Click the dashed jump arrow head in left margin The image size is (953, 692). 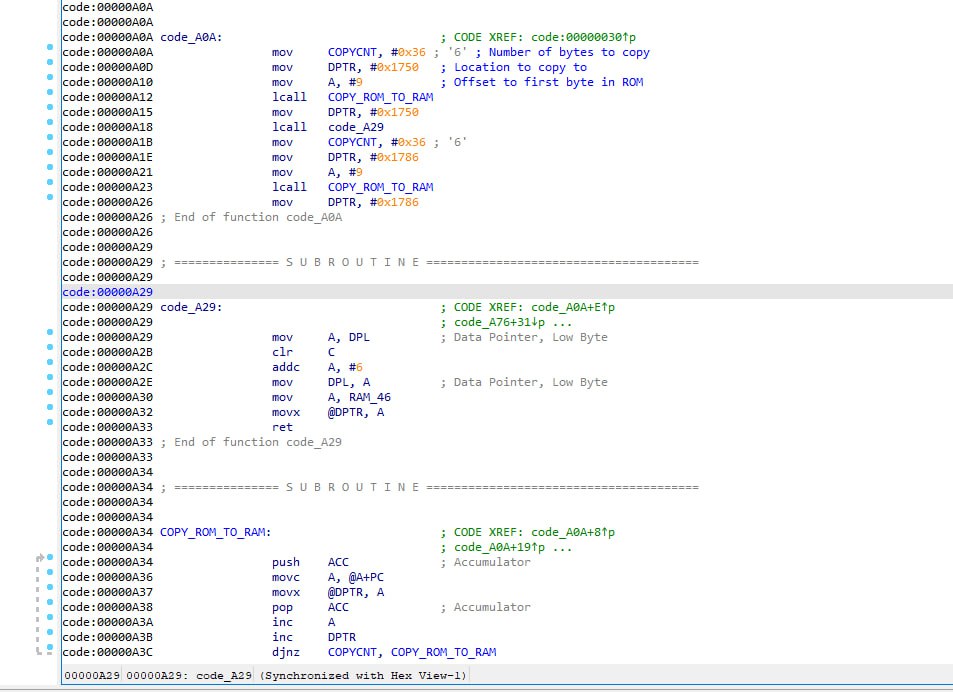pos(41,557)
